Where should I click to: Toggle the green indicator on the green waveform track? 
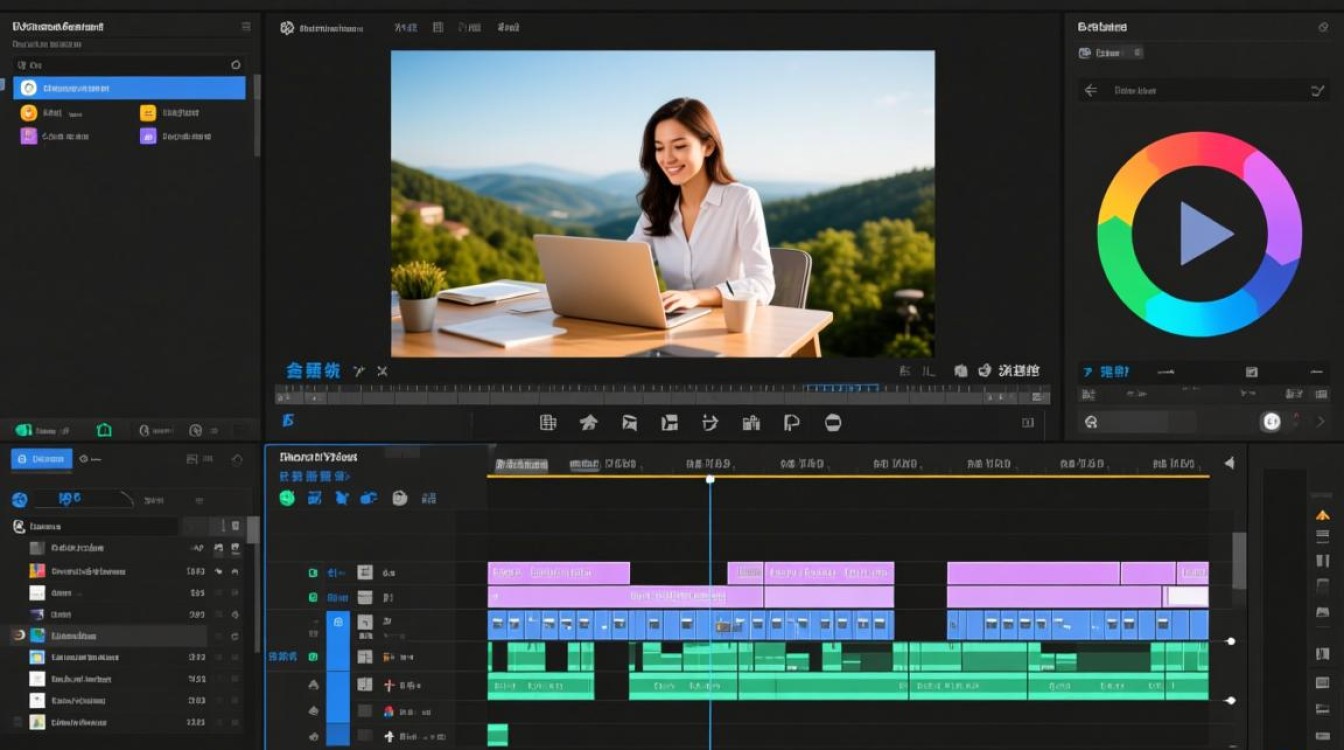point(313,657)
